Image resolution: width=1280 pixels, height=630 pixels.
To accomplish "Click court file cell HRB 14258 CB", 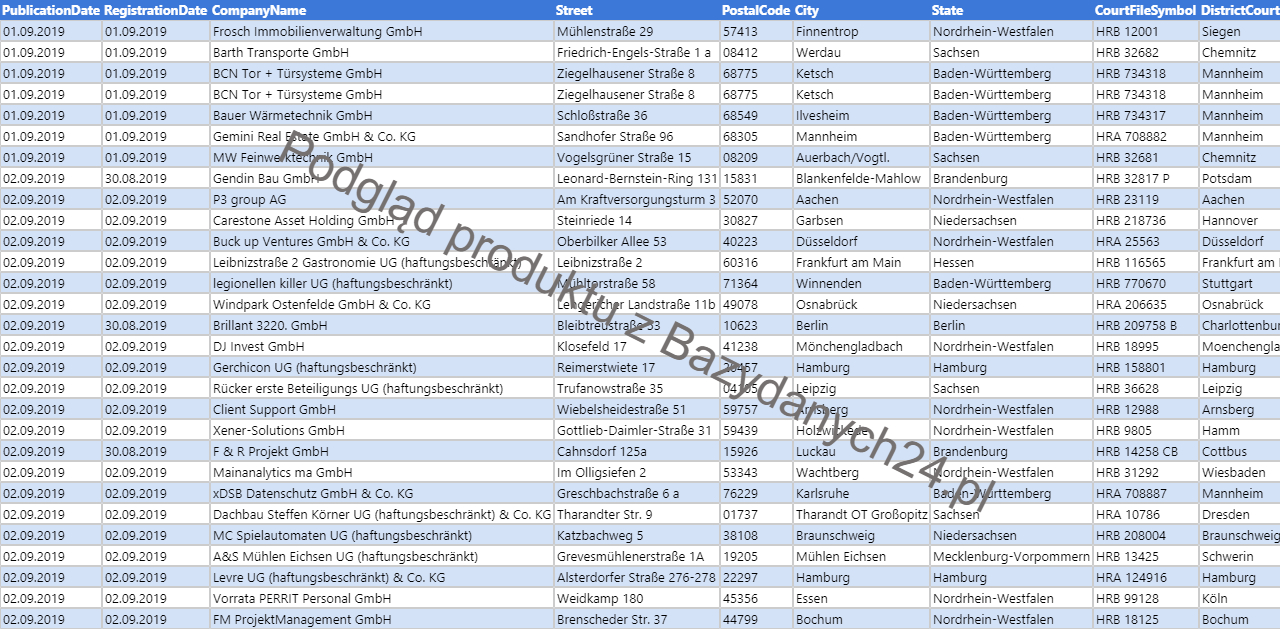I will [1145, 451].
